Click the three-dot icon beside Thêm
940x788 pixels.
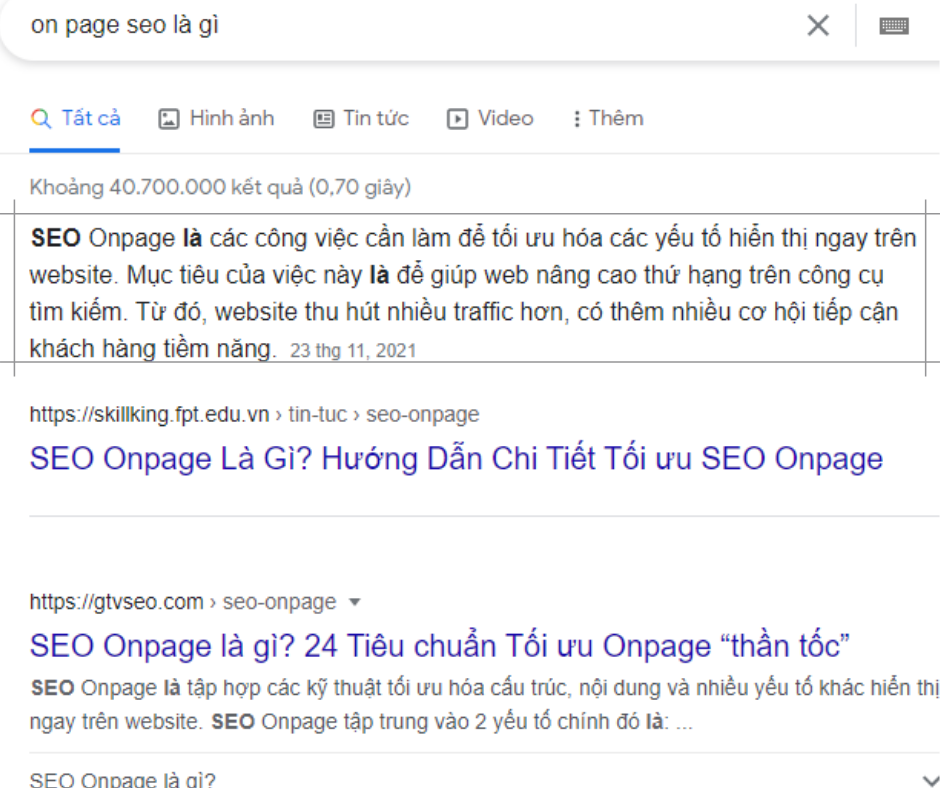[576, 119]
